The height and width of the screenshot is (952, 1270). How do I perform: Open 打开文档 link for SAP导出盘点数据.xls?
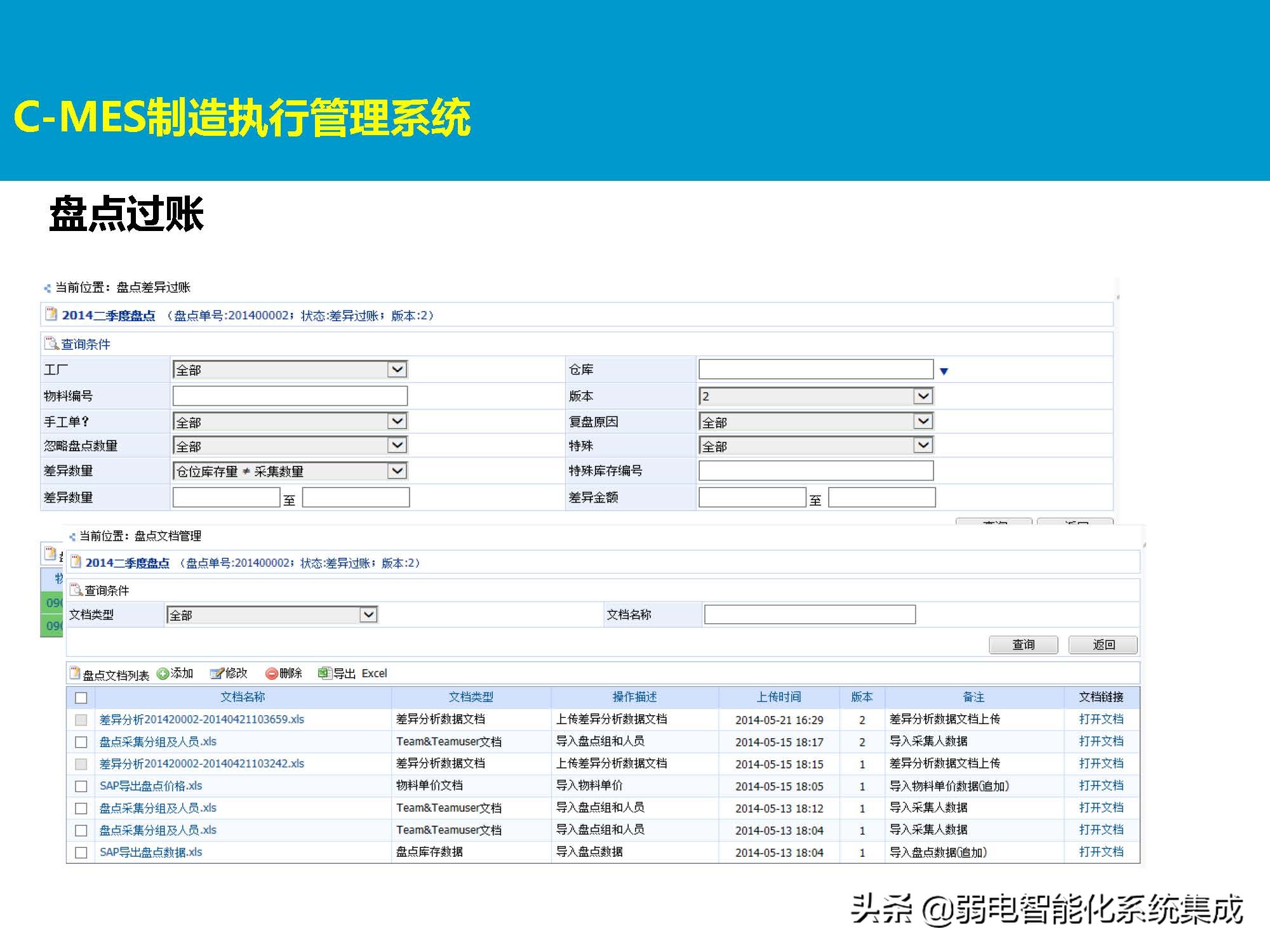tap(1101, 852)
